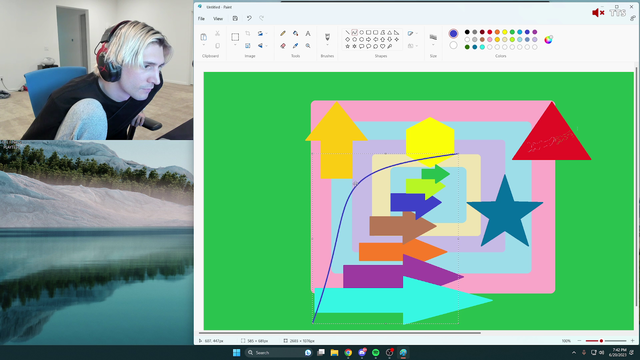Click the Brushes tool icon
The width and height of the screenshot is (640, 360).
327,37
